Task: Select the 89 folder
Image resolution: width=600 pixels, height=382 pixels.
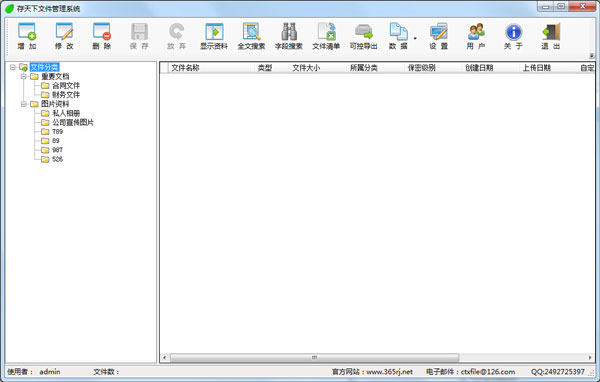Action: coord(56,141)
